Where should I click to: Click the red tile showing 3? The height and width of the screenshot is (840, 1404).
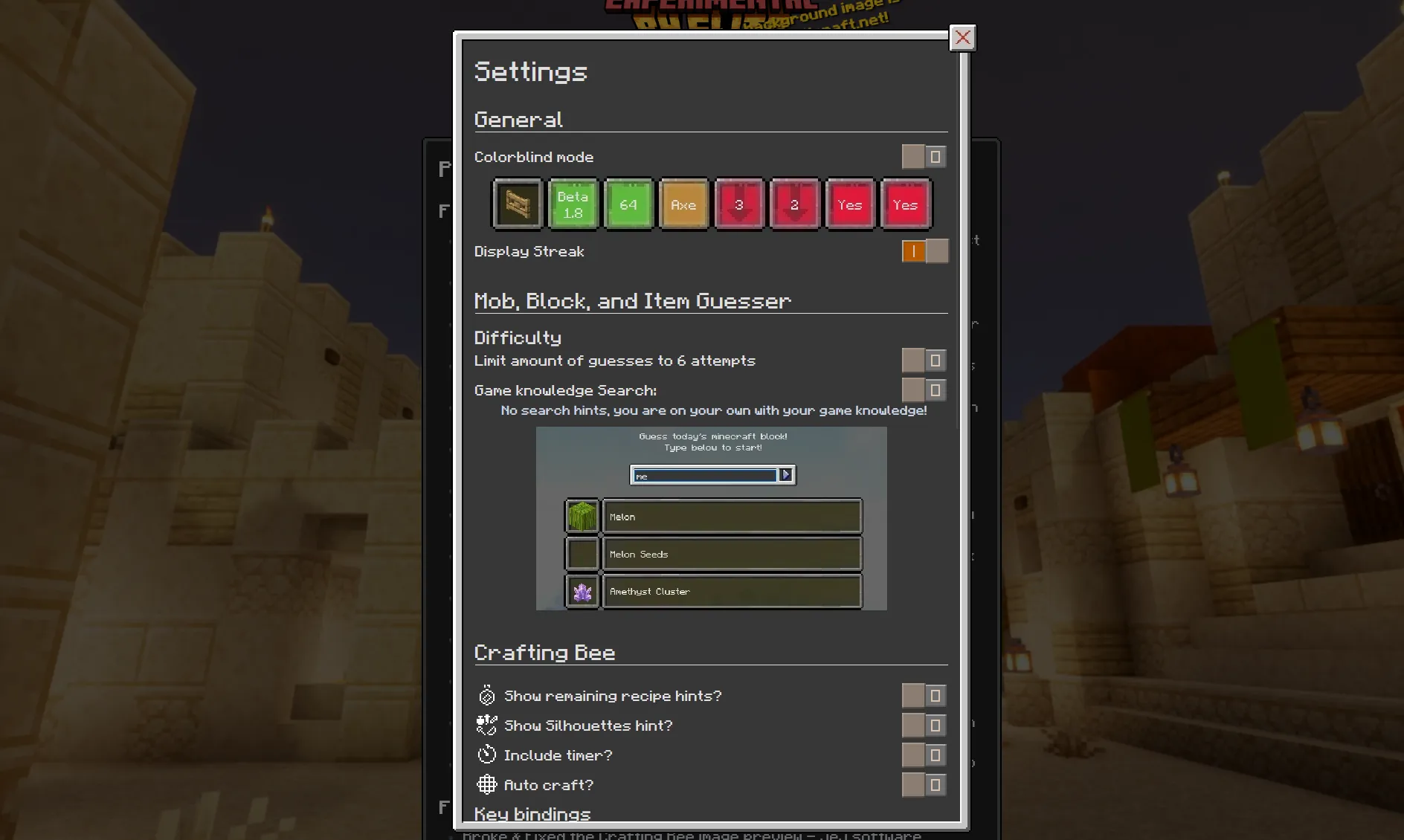pos(739,204)
